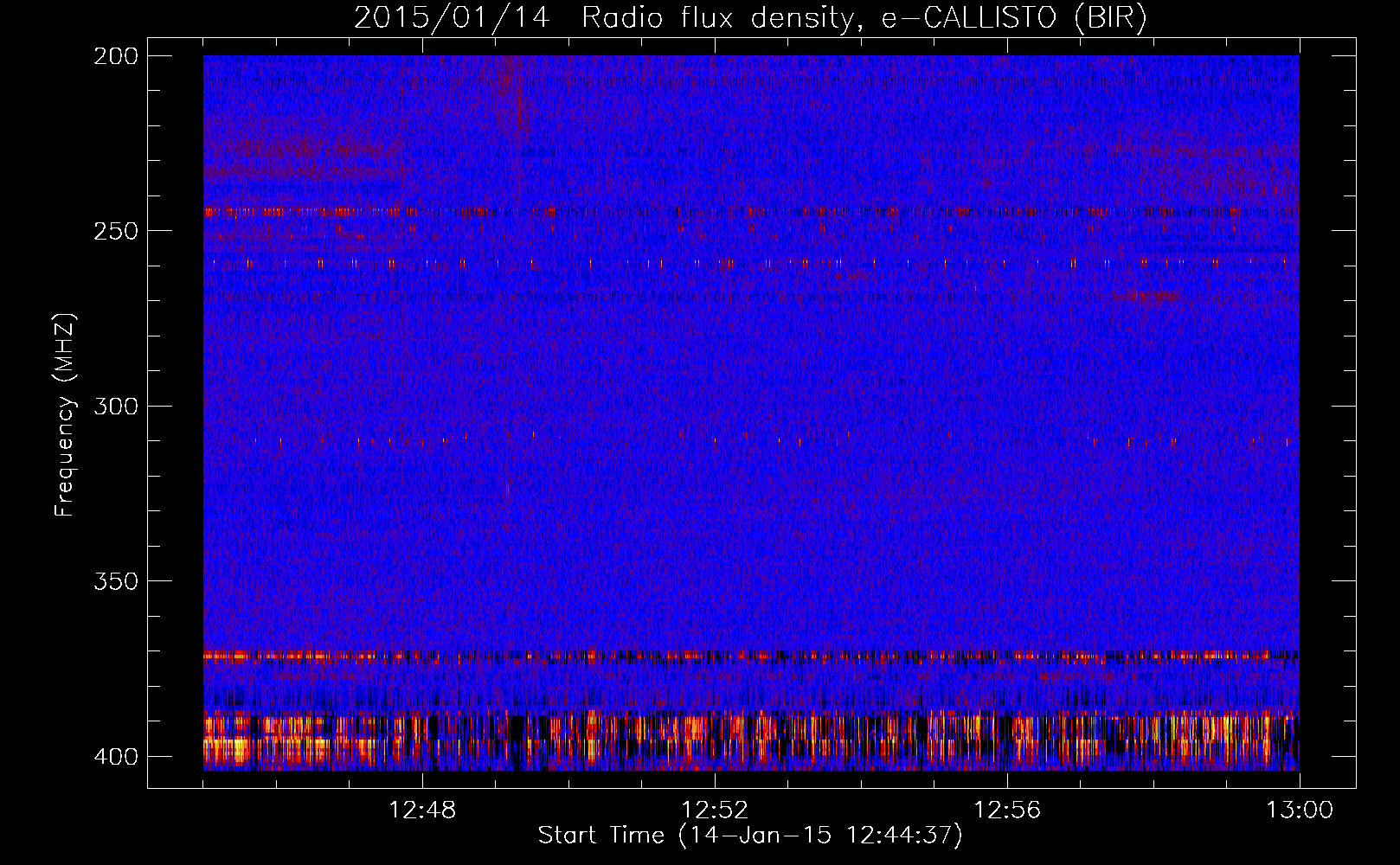Click the 13:00 time tick label
The height and width of the screenshot is (865, 1400).
click(x=1300, y=811)
